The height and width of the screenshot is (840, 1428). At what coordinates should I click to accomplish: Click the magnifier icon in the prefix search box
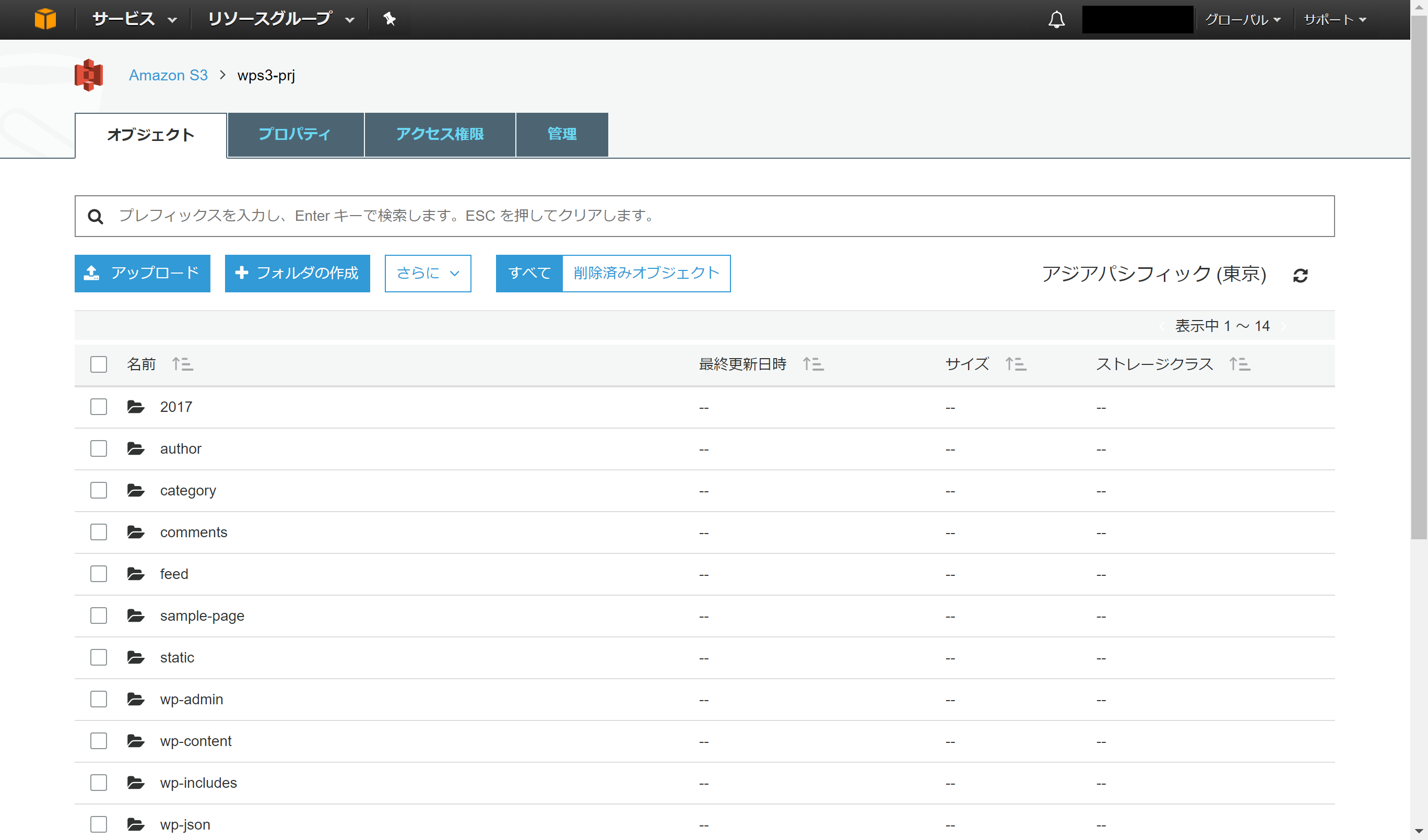95,216
